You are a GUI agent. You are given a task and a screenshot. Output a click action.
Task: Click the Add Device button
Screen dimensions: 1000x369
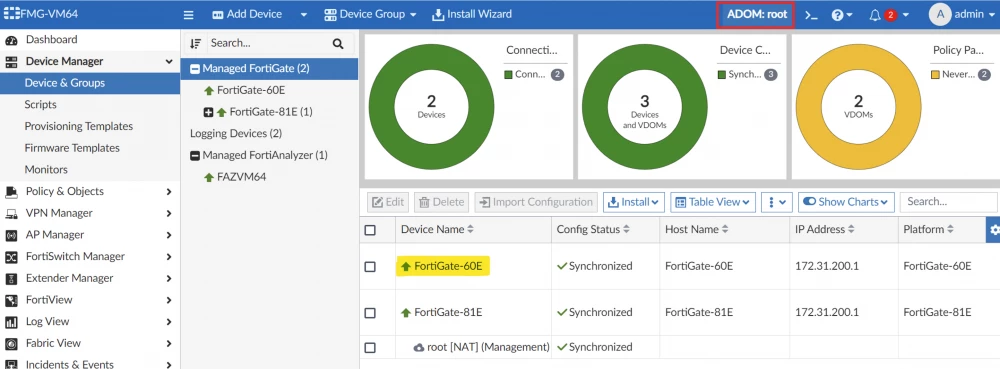(247, 14)
